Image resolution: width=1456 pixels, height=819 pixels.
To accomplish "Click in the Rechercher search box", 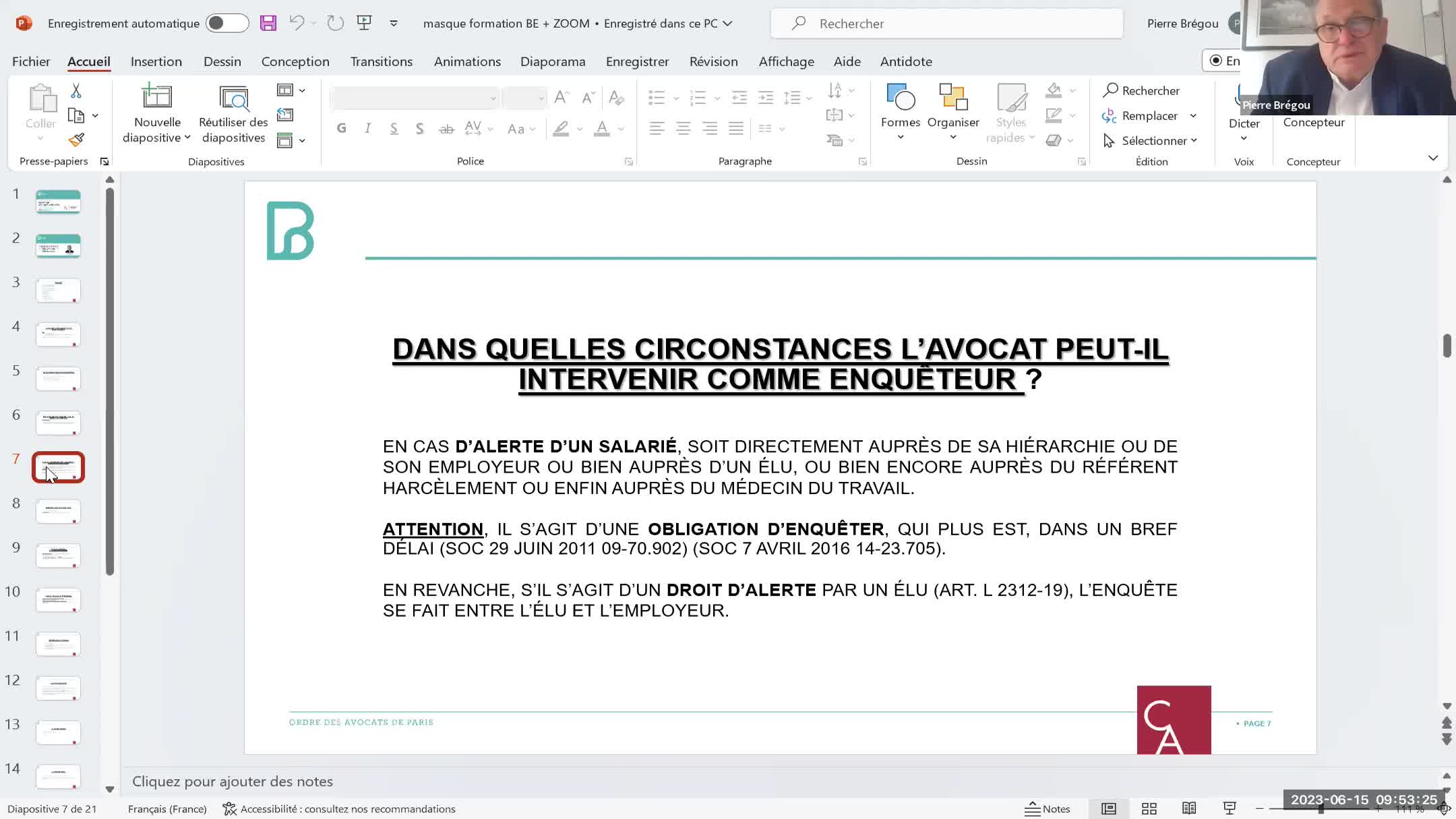I will pyautogui.click(x=947, y=24).
